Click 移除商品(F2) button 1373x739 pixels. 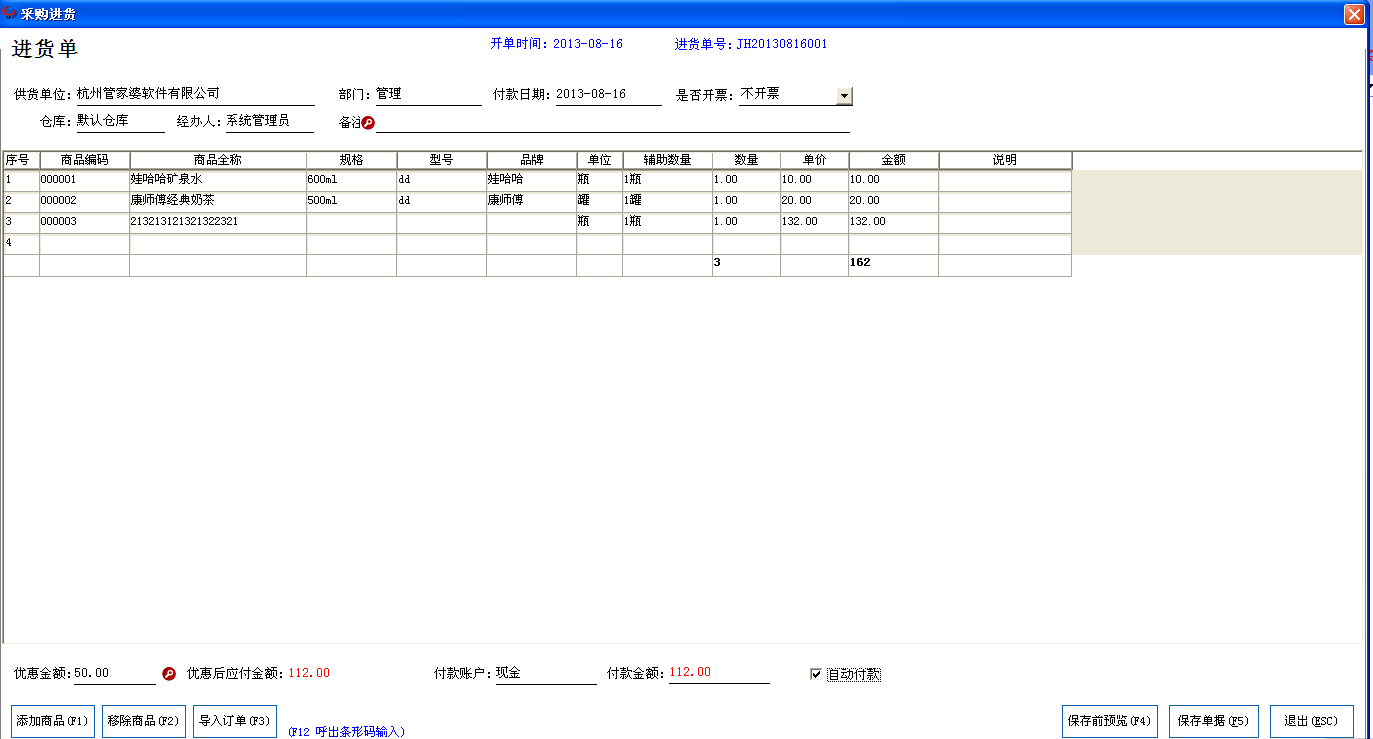(144, 721)
